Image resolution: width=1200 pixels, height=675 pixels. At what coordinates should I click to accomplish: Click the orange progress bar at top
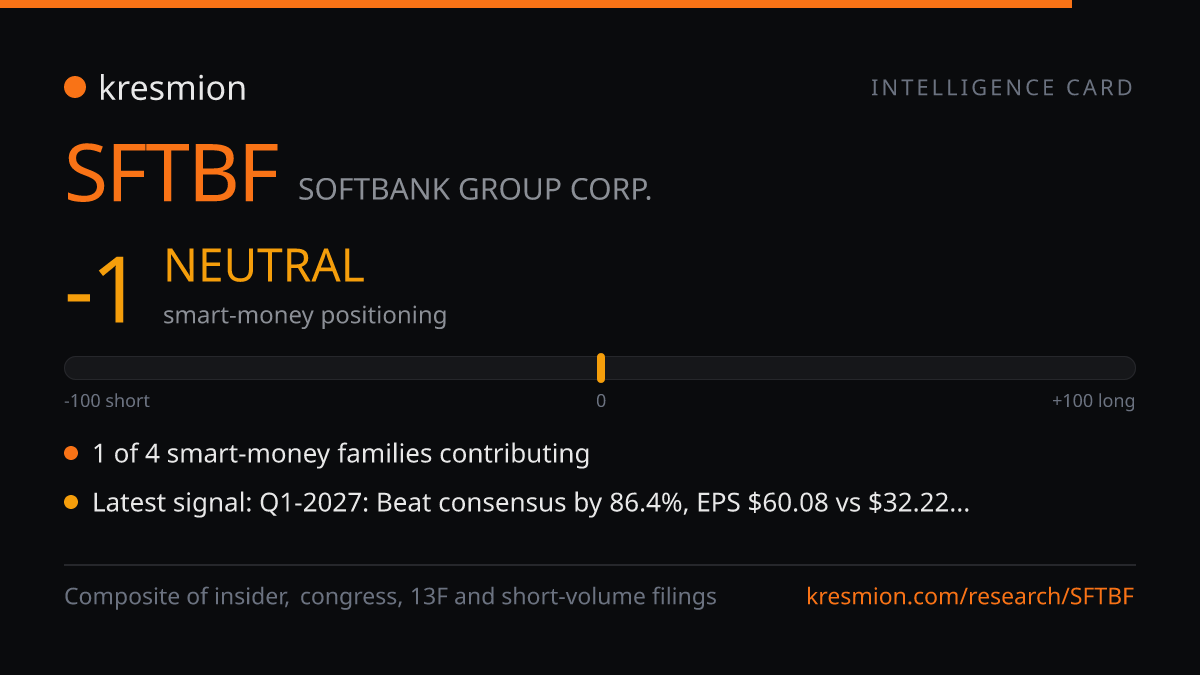536,4
